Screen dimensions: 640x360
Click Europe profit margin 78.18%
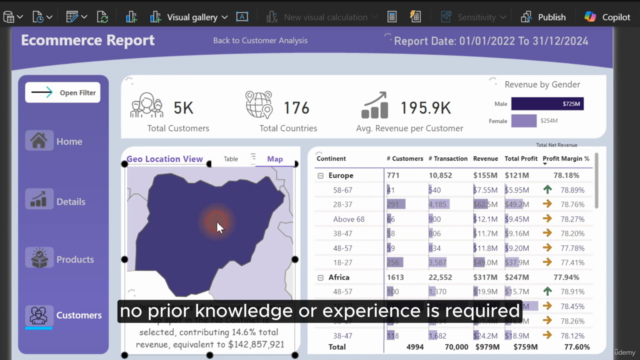click(x=566, y=176)
